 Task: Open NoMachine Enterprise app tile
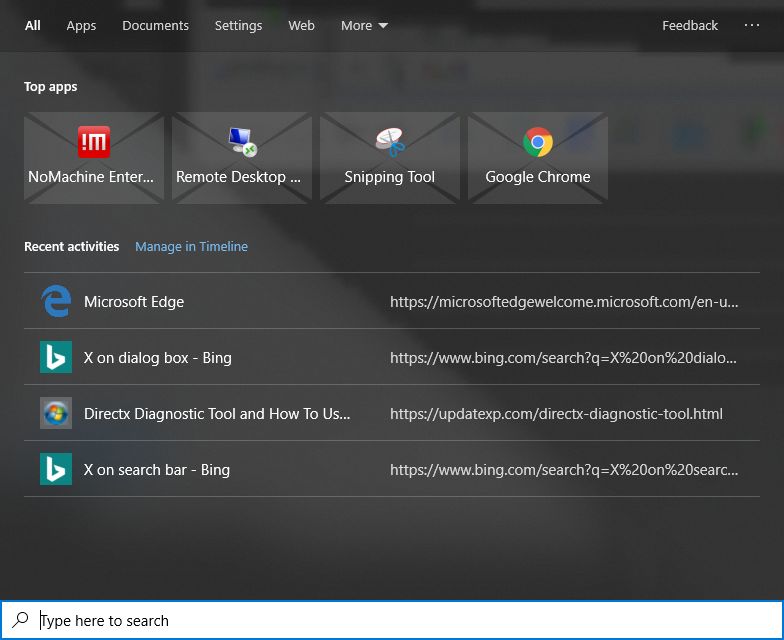[93, 158]
